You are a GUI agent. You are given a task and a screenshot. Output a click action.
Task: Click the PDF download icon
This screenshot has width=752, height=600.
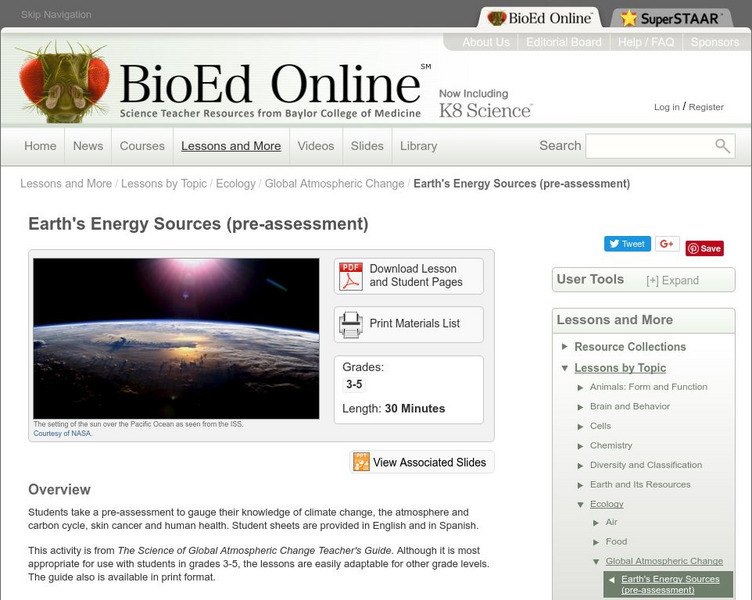[351, 276]
